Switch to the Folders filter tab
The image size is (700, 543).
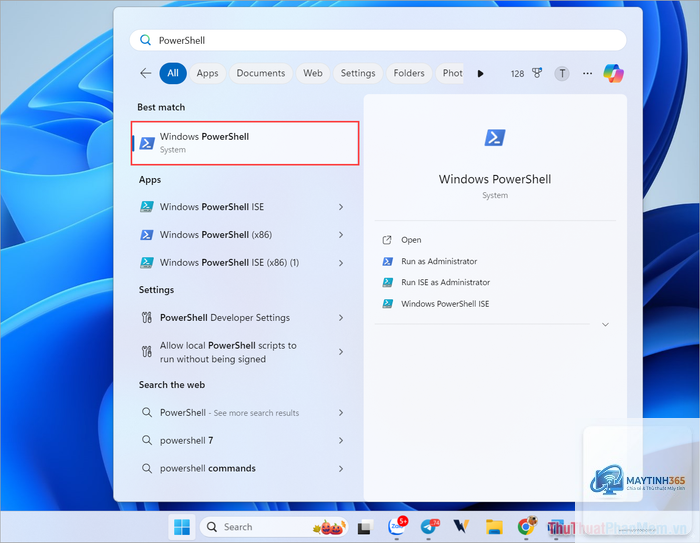point(409,73)
